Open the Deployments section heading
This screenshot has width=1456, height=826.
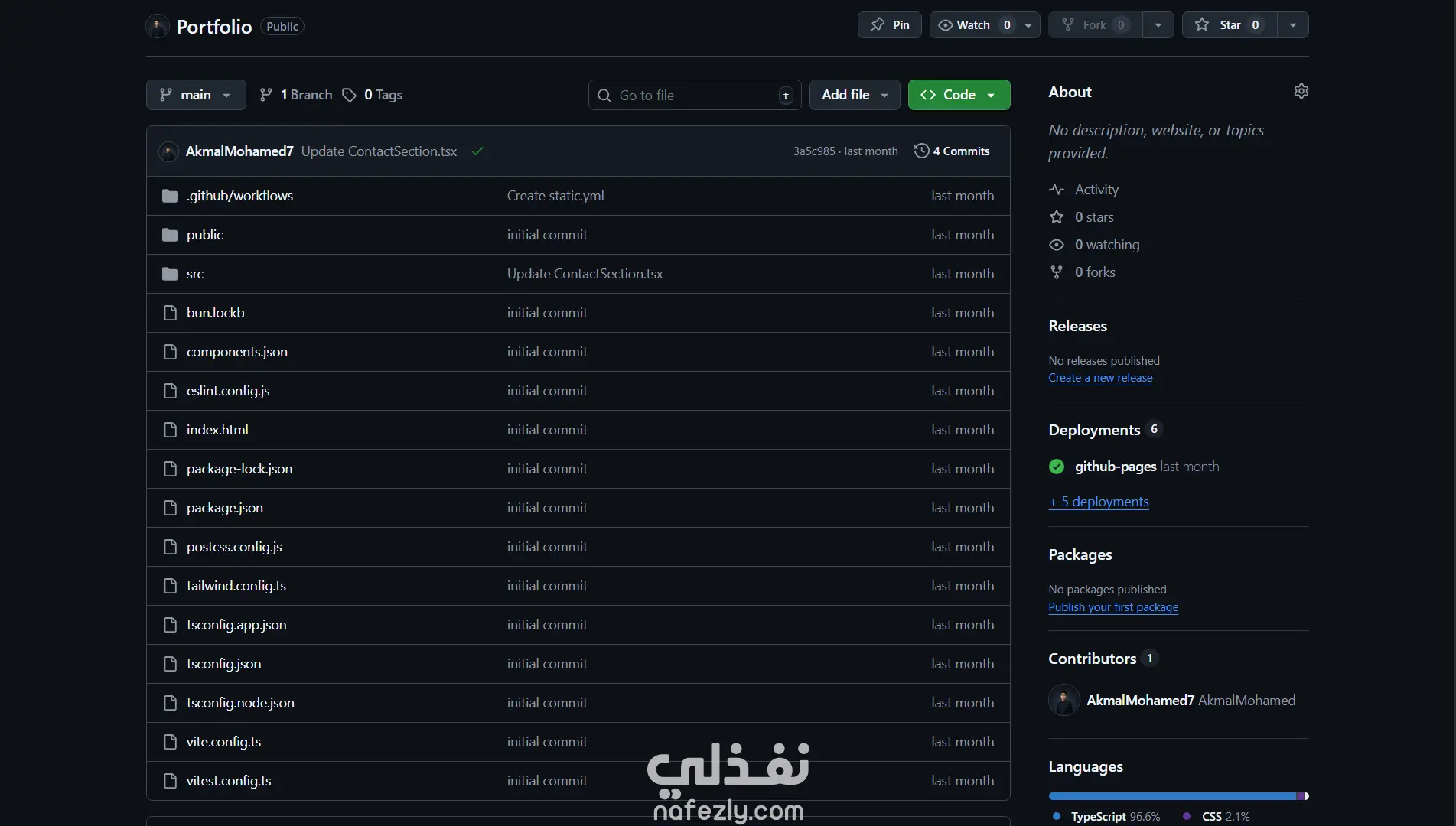[x=1094, y=430]
